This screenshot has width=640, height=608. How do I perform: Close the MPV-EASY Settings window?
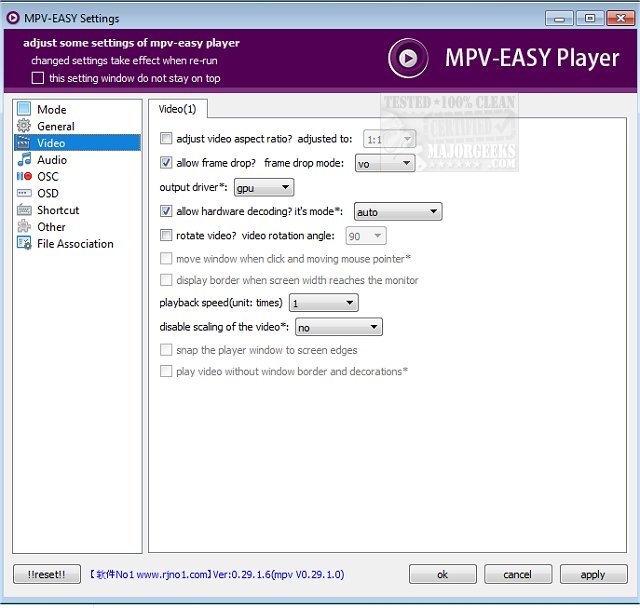point(620,18)
